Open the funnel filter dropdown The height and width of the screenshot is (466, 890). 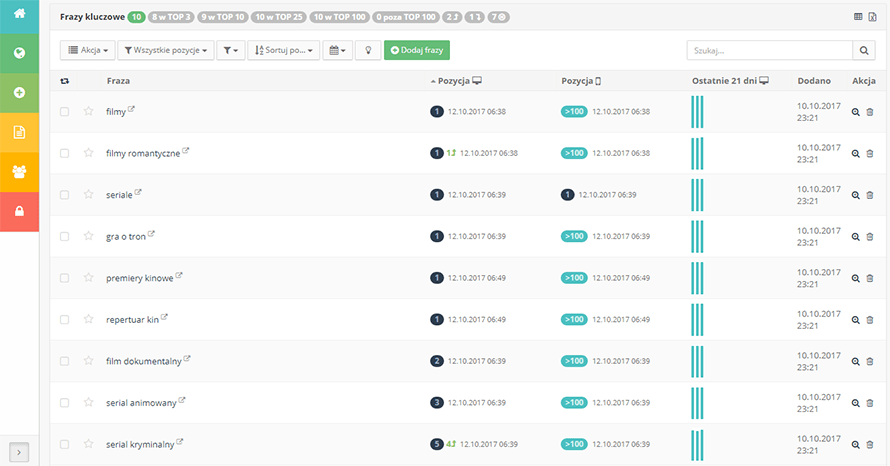click(x=230, y=50)
